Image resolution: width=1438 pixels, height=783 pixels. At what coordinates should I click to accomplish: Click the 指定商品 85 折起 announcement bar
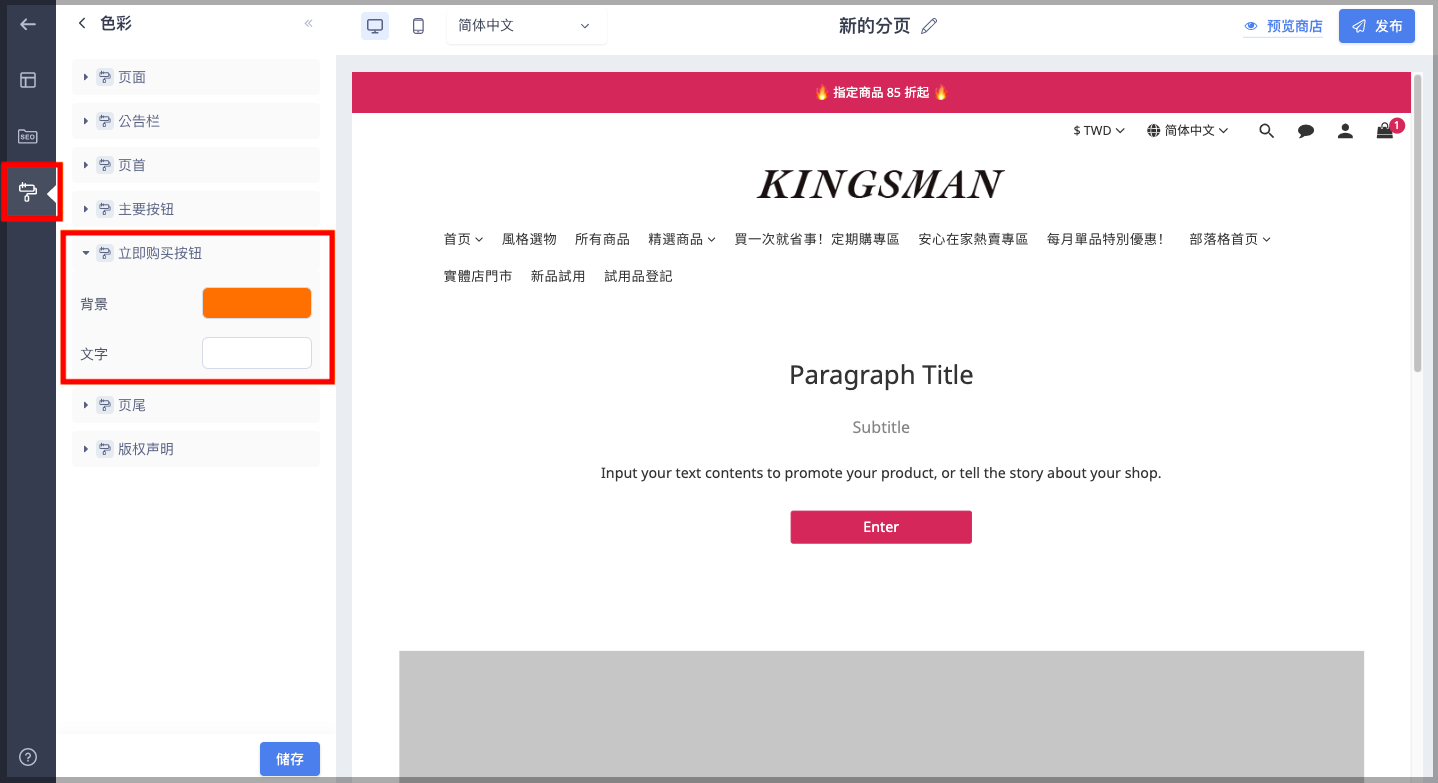(881, 92)
